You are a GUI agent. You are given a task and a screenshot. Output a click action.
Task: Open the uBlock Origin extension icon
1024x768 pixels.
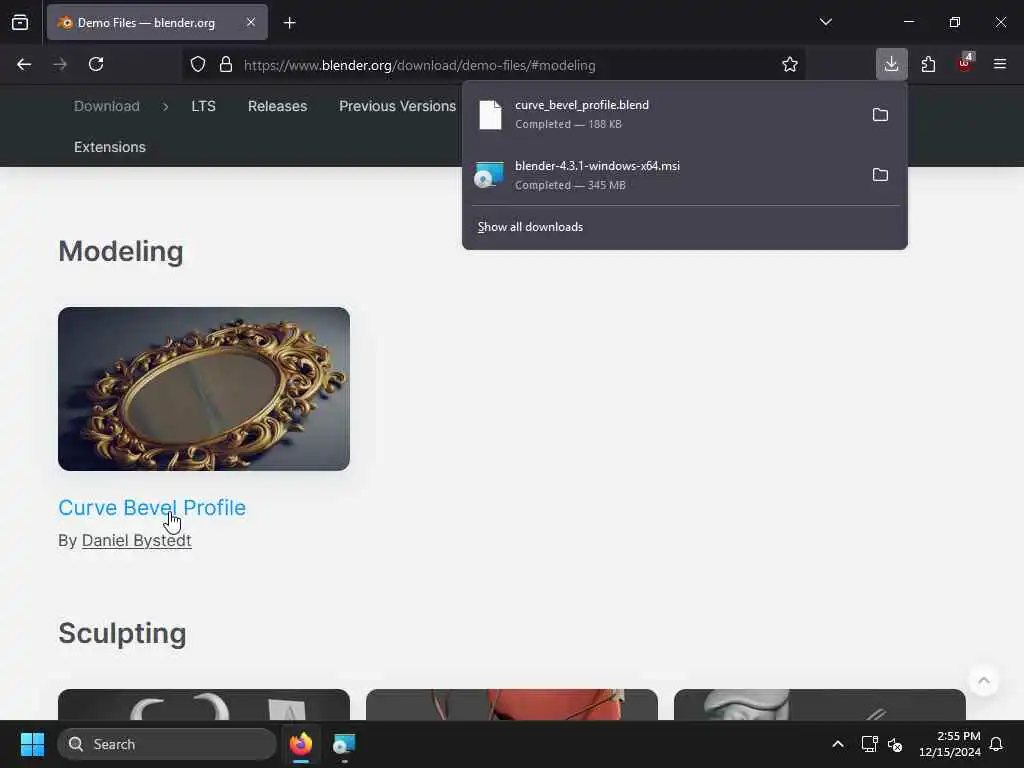point(965,63)
